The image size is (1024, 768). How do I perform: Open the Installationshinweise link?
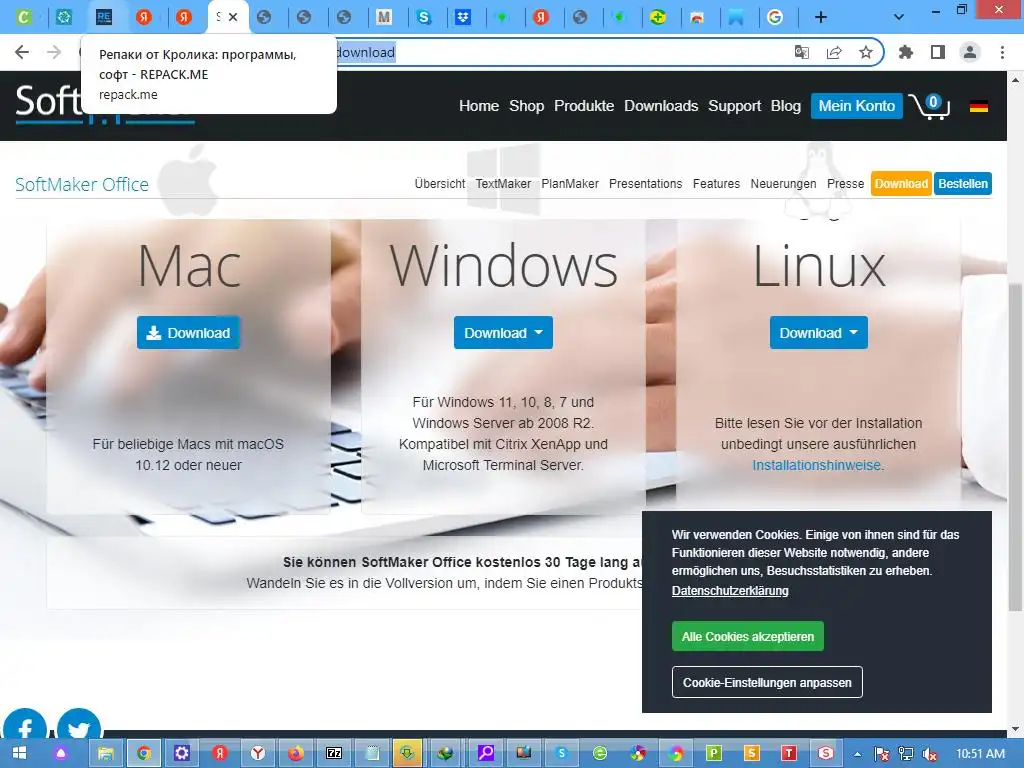point(816,466)
